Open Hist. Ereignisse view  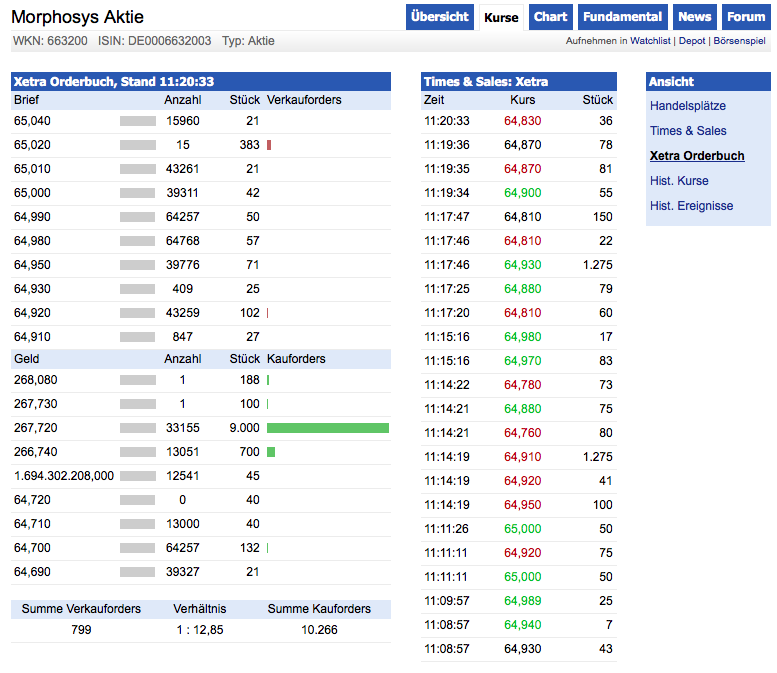[x=691, y=206]
